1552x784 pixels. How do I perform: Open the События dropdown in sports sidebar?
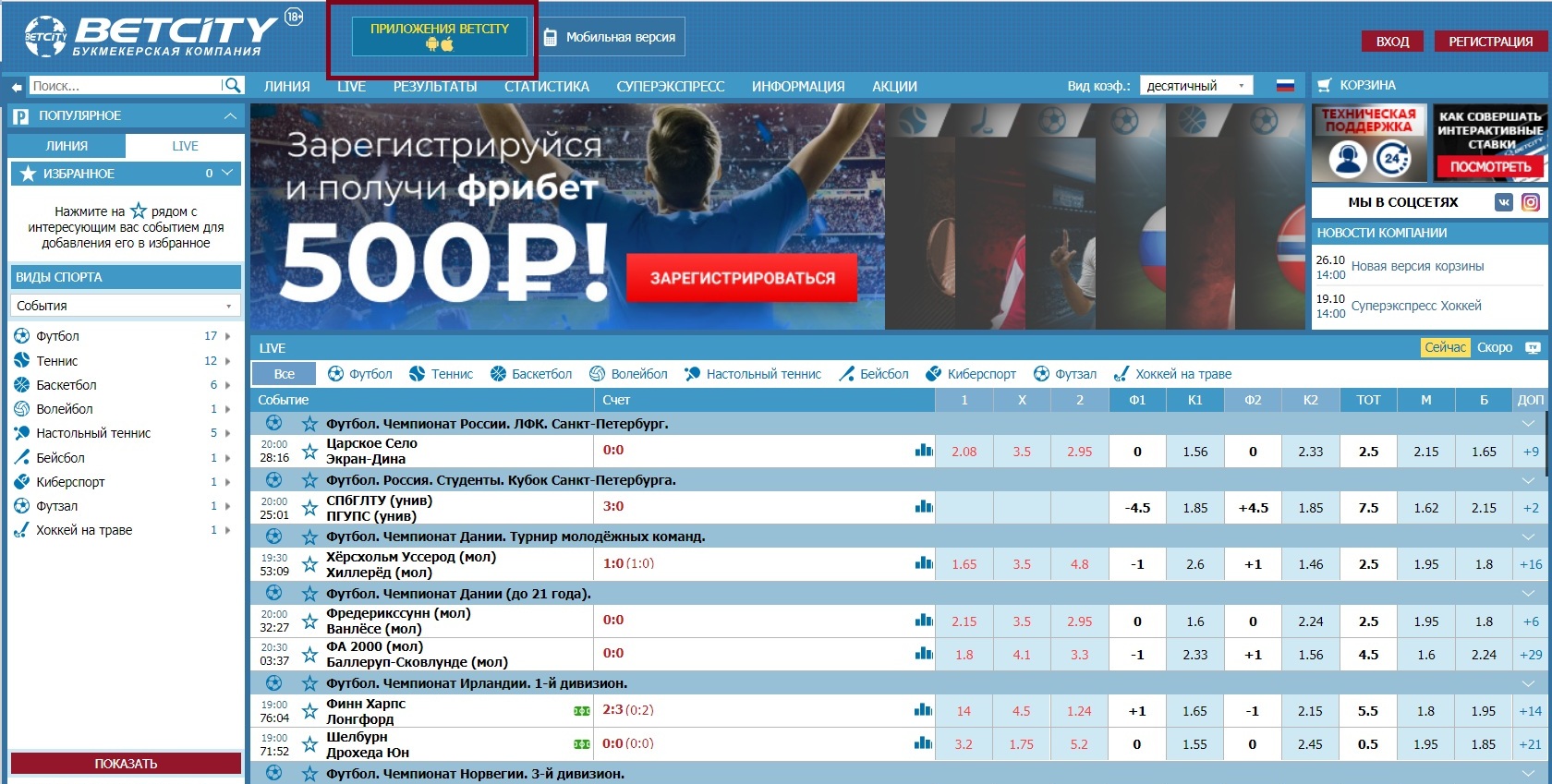click(126, 306)
